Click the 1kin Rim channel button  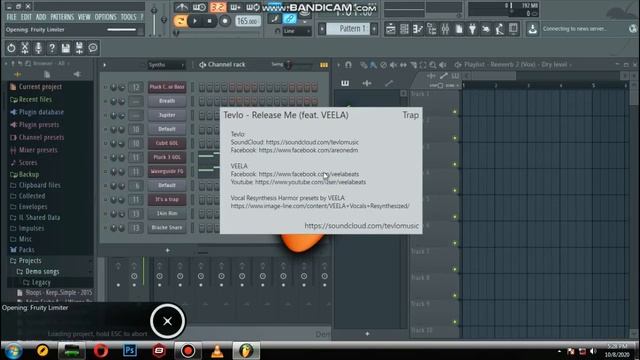(167, 213)
